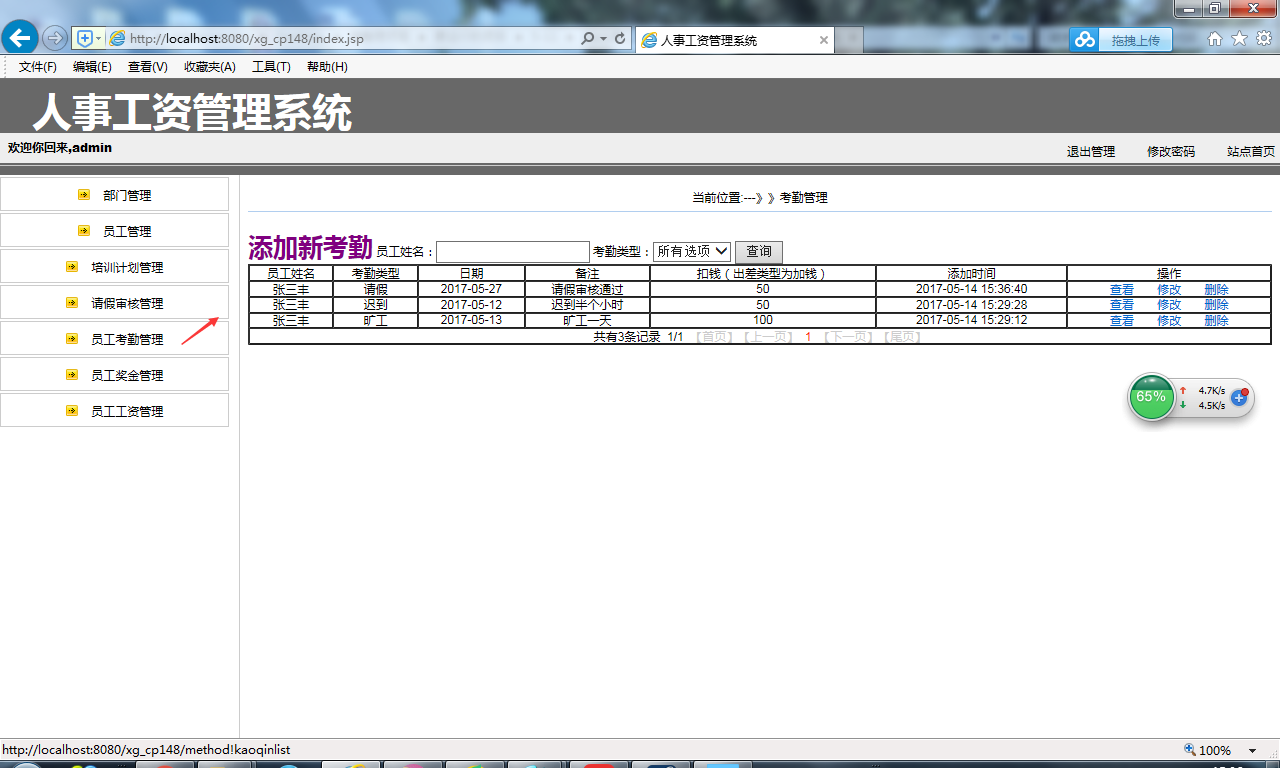
Task: Click the IE home icon
Action: pyautogui.click(x=1215, y=39)
